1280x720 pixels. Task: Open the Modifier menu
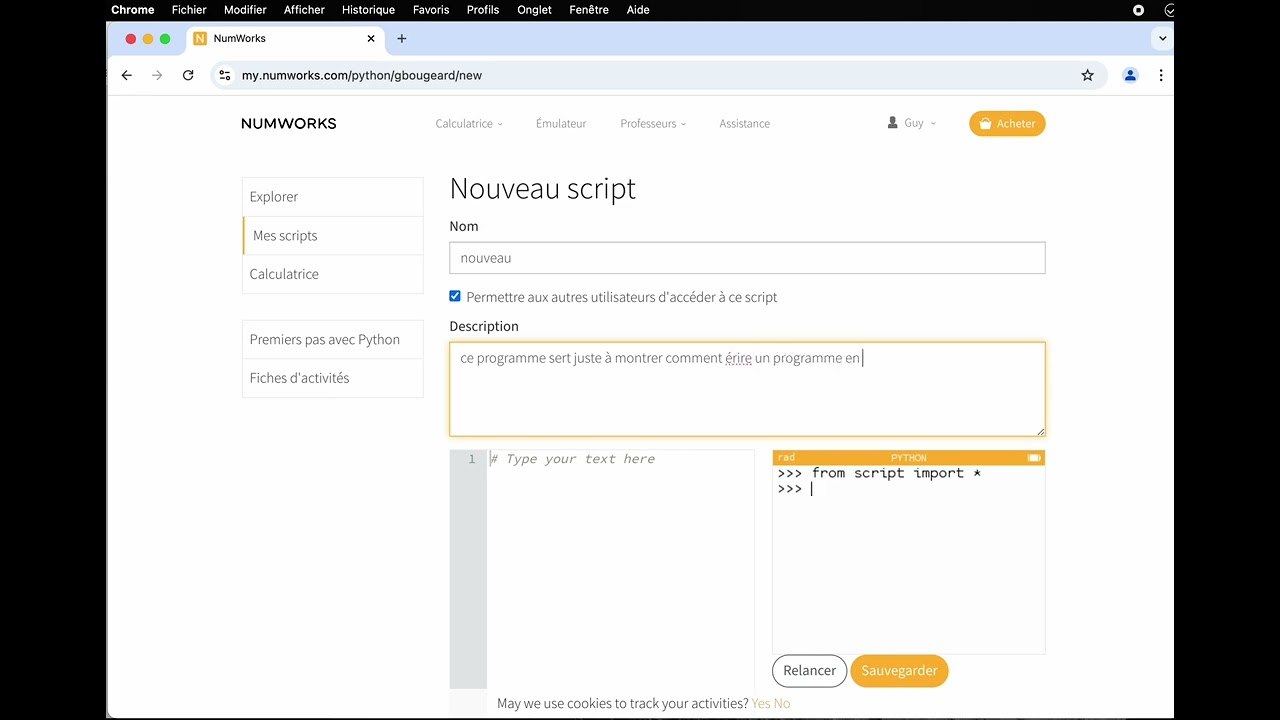[245, 10]
